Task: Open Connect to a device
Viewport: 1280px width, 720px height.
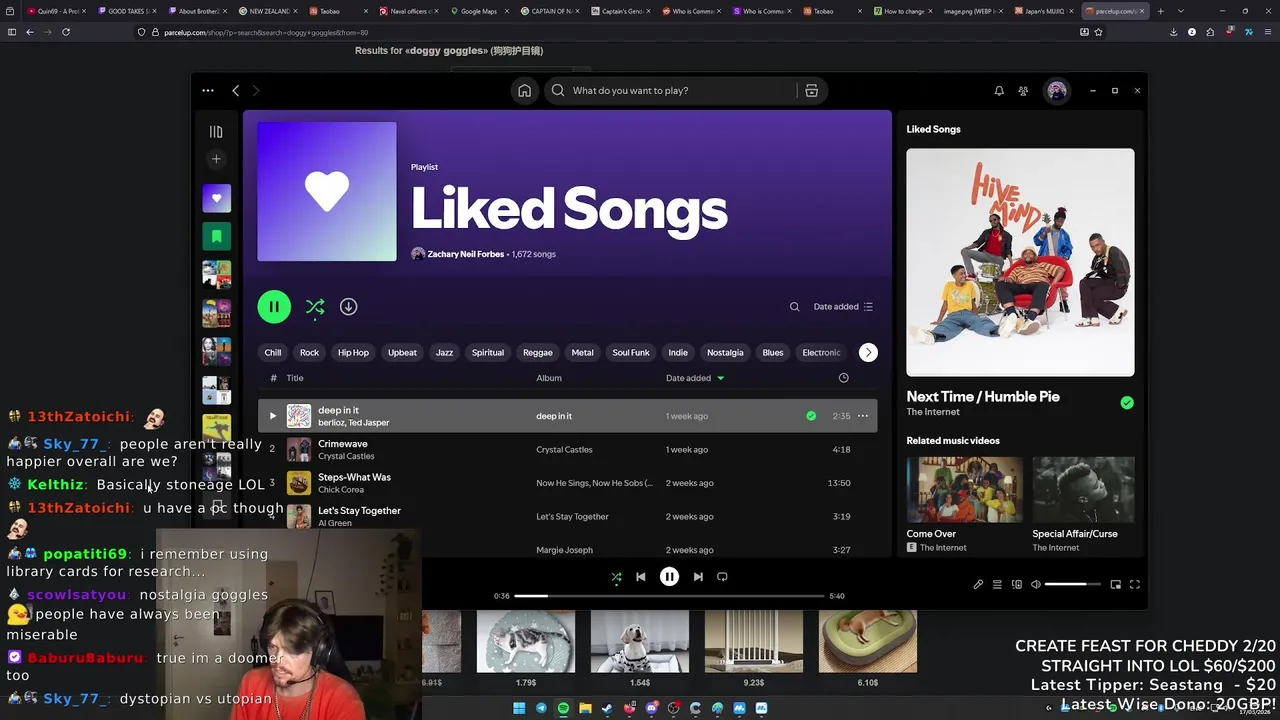Action: 1017,585
